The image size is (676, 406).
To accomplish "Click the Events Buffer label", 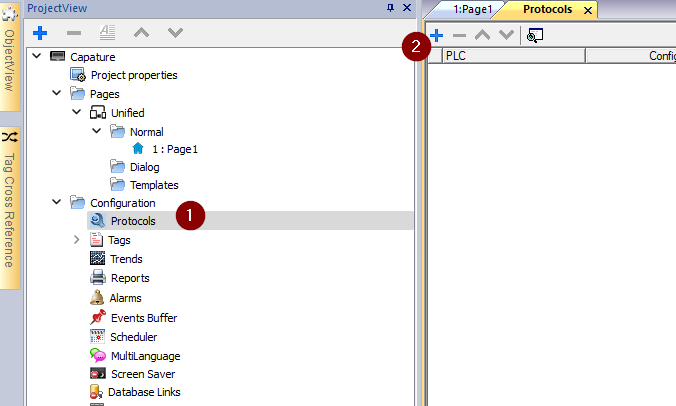I will point(144,318).
